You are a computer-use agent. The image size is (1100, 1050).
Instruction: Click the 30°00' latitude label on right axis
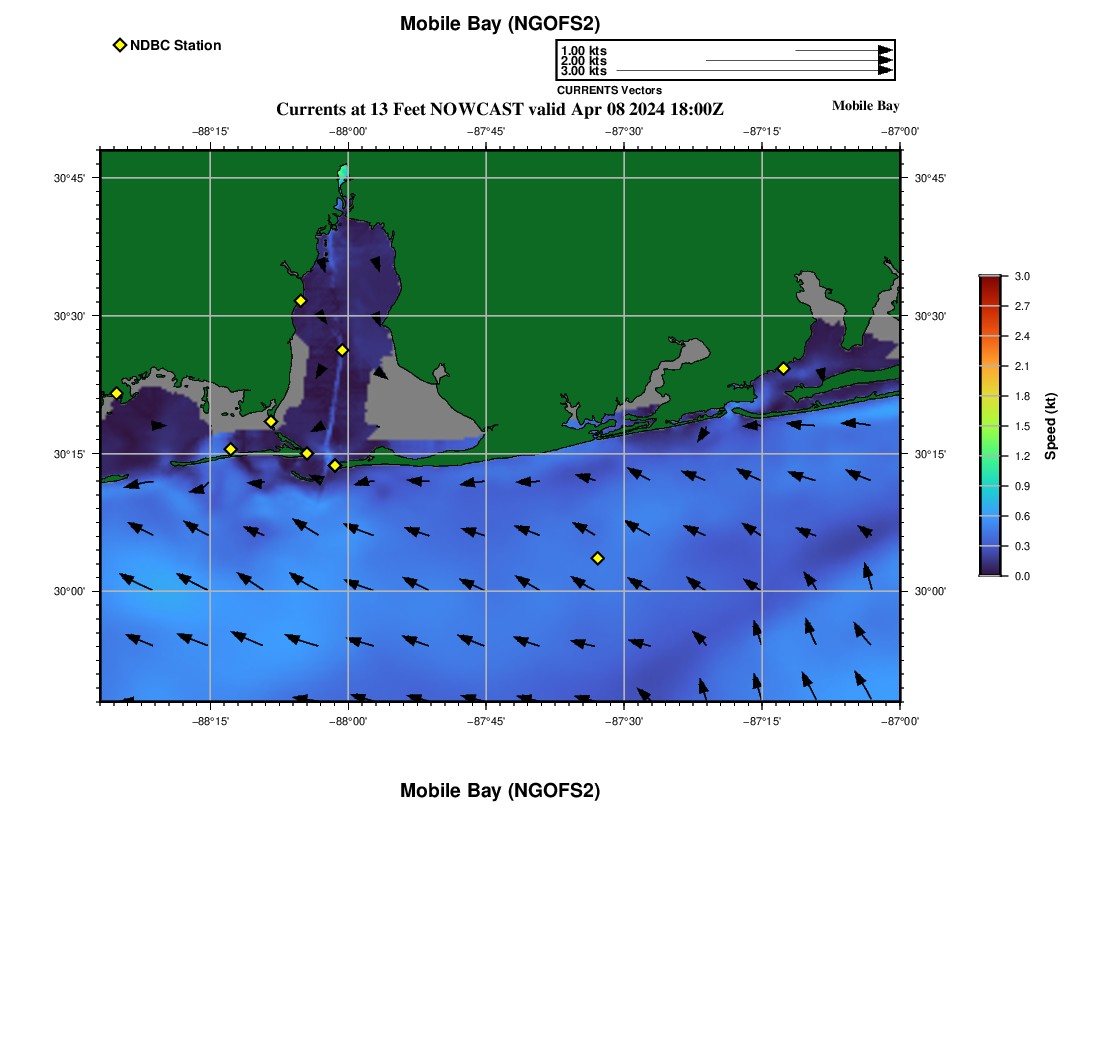(x=930, y=592)
